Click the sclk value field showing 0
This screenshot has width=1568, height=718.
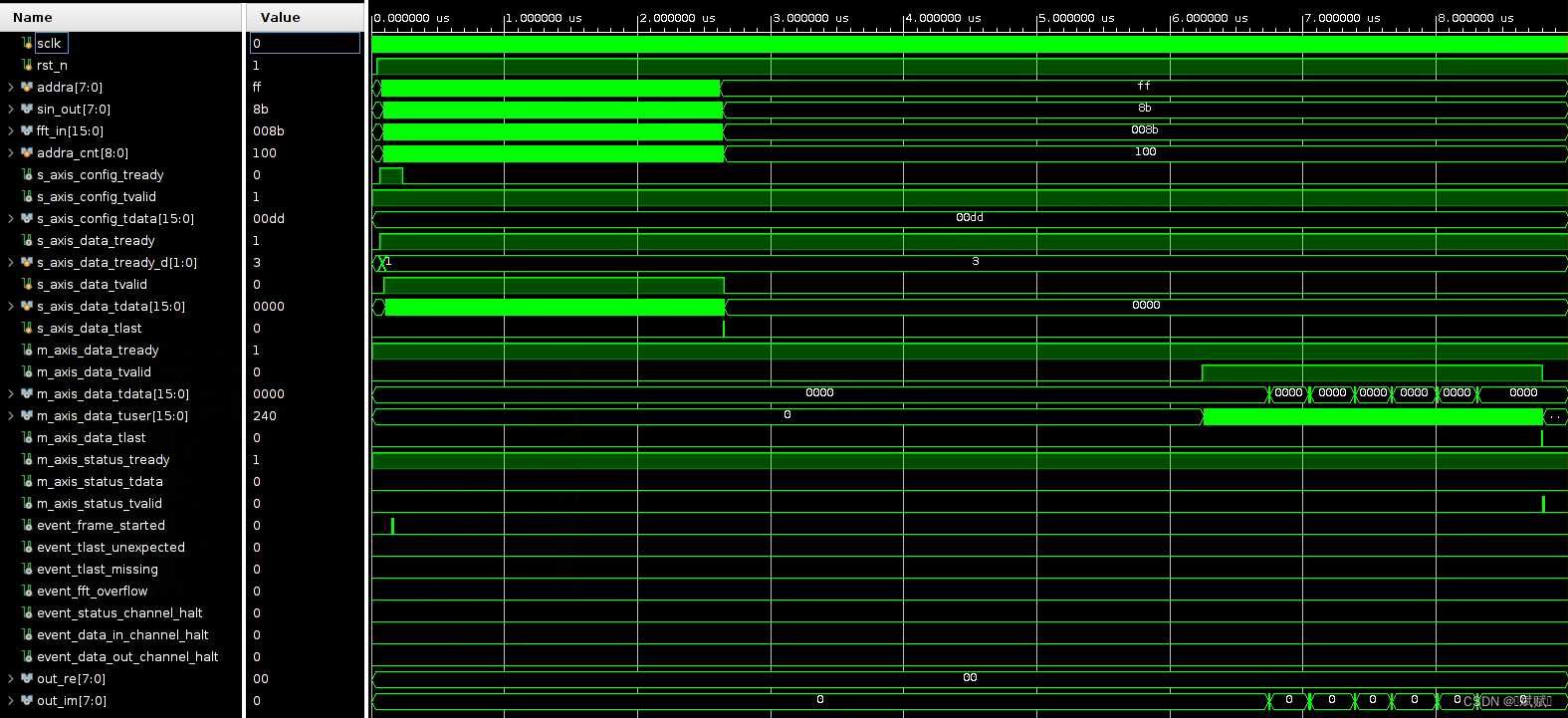(x=305, y=43)
